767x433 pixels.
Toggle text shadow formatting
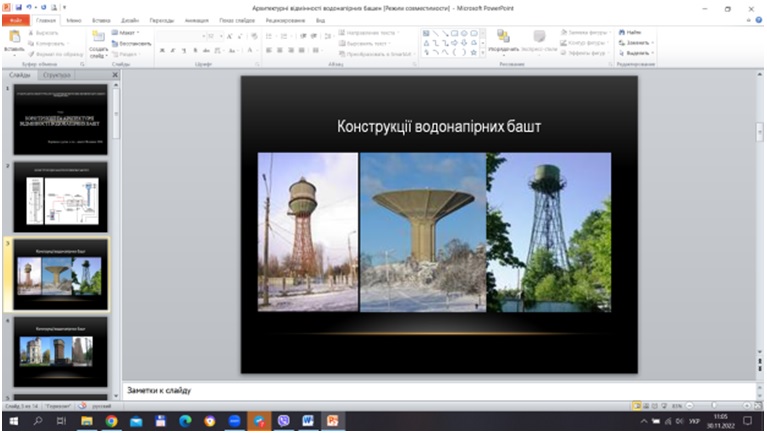[195, 50]
